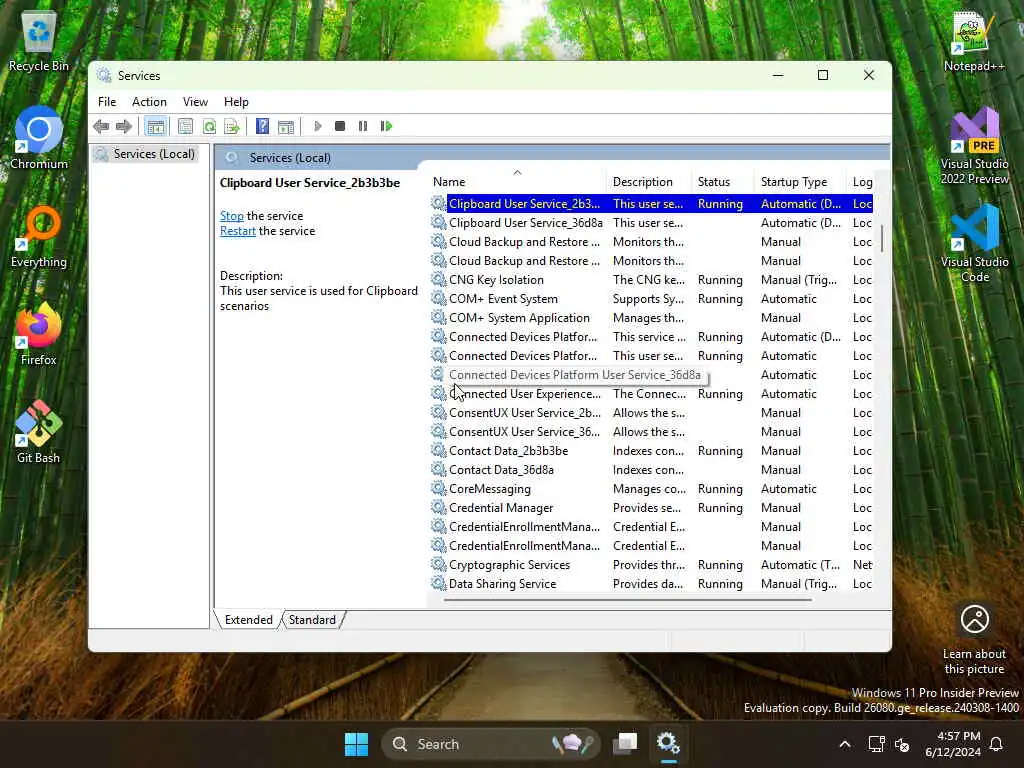Select Contact Data_36d8a service
The height and width of the screenshot is (768, 1024).
pyautogui.click(x=652, y=470)
